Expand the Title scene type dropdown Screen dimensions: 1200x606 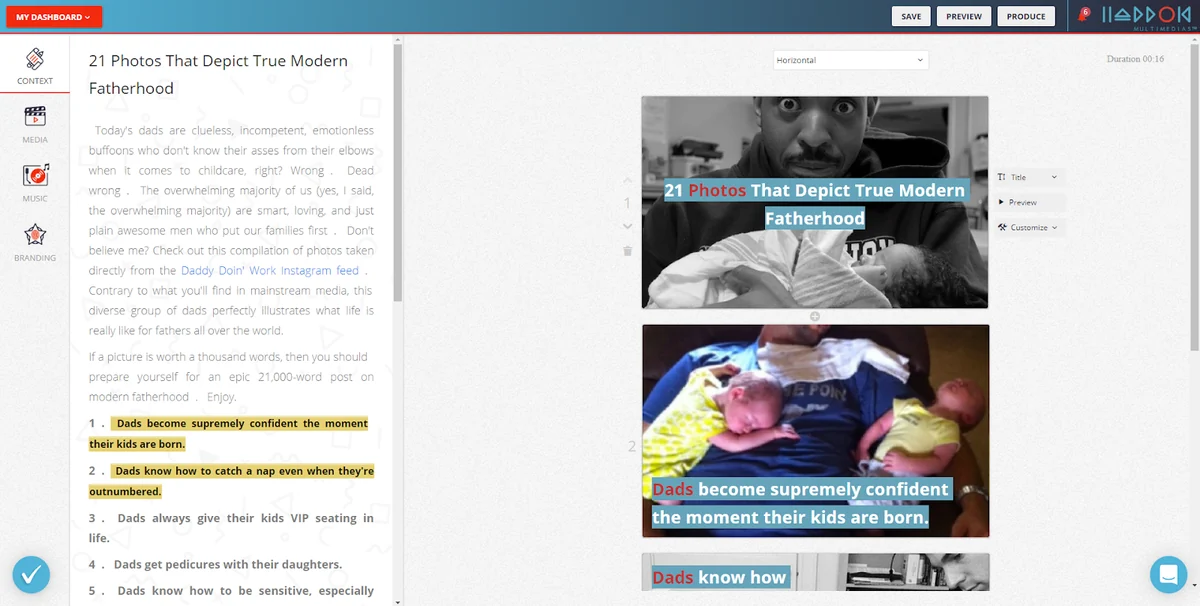point(1028,177)
